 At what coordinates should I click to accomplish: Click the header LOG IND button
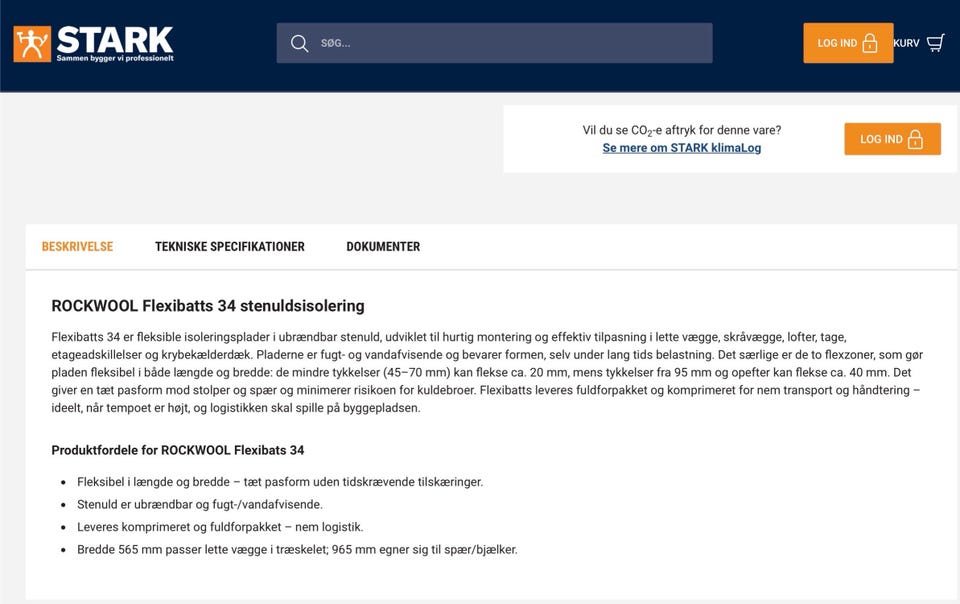[848, 43]
